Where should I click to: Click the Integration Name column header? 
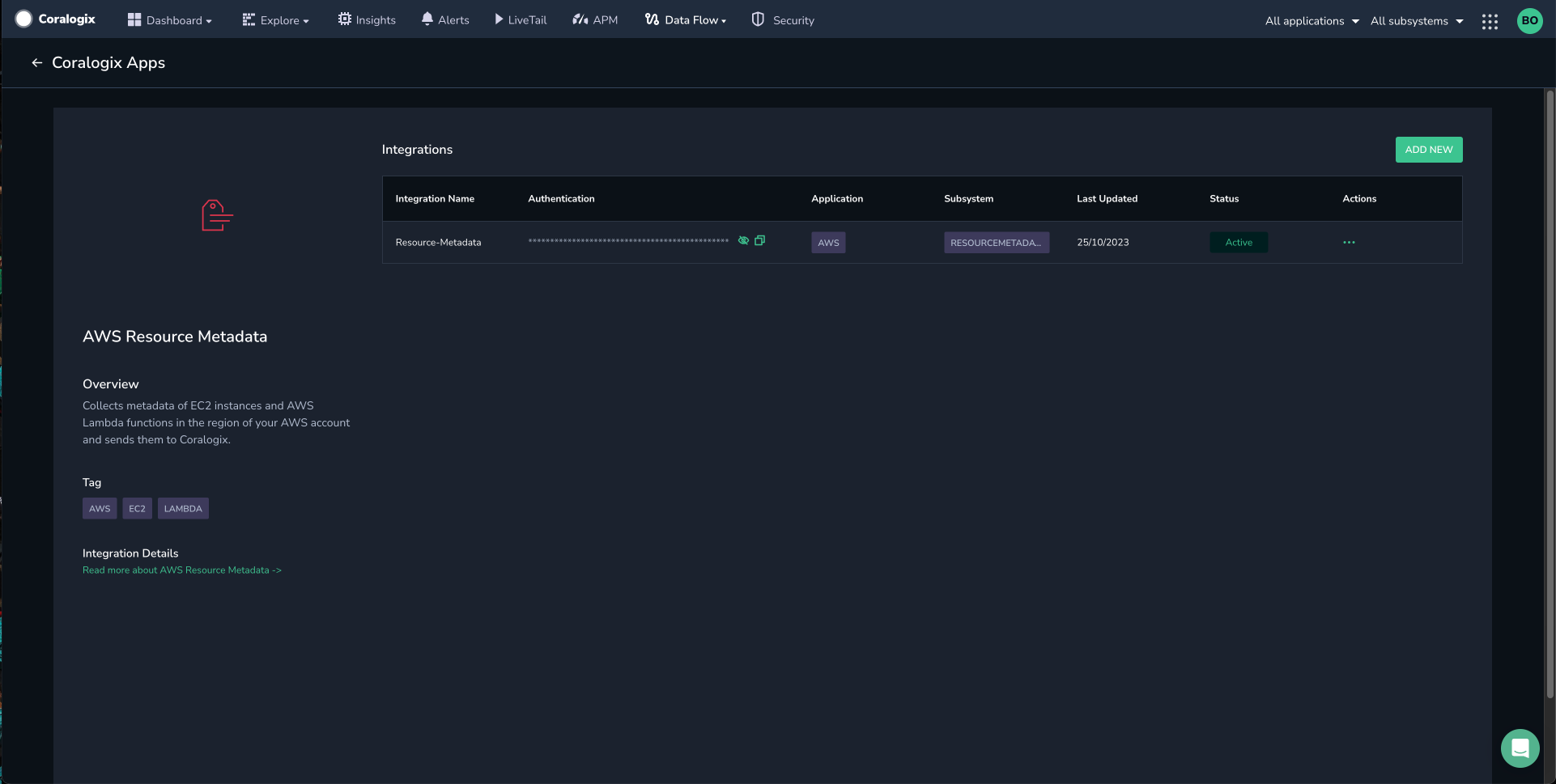[435, 199]
